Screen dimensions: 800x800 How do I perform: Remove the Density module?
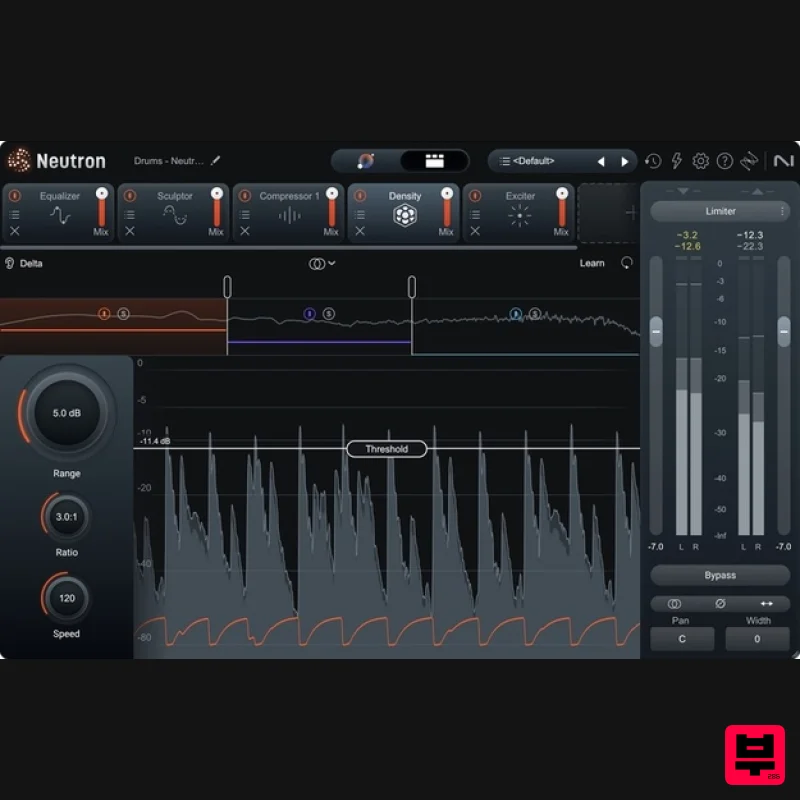pyautogui.click(x=360, y=231)
